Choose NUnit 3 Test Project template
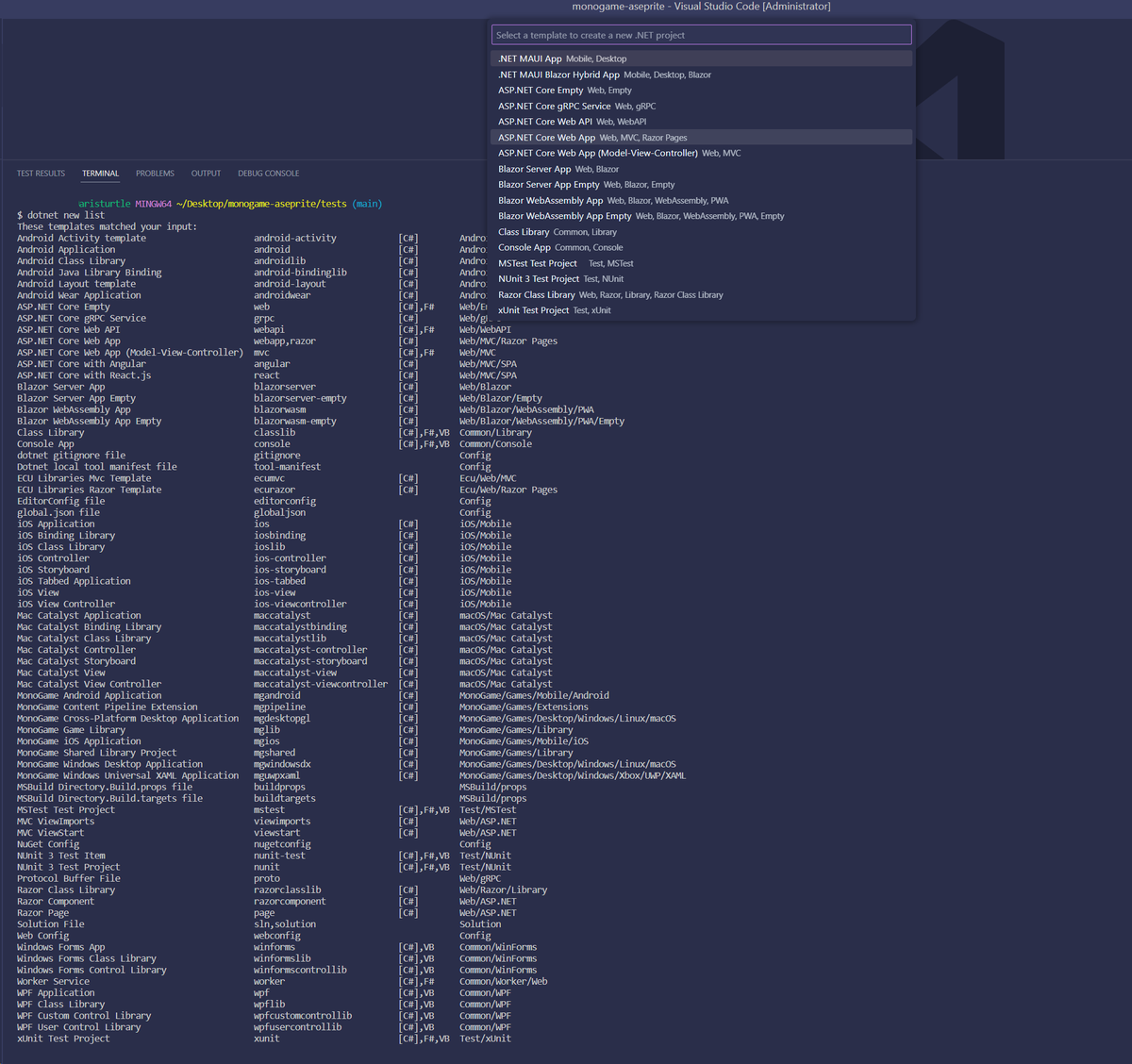This screenshot has height=1064, width=1132. (702, 279)
